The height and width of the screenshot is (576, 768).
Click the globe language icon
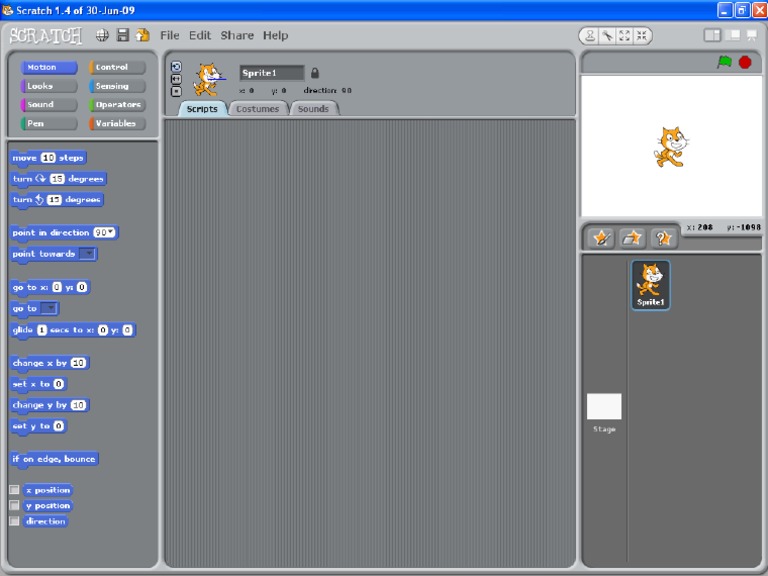(x=102, y=35)
